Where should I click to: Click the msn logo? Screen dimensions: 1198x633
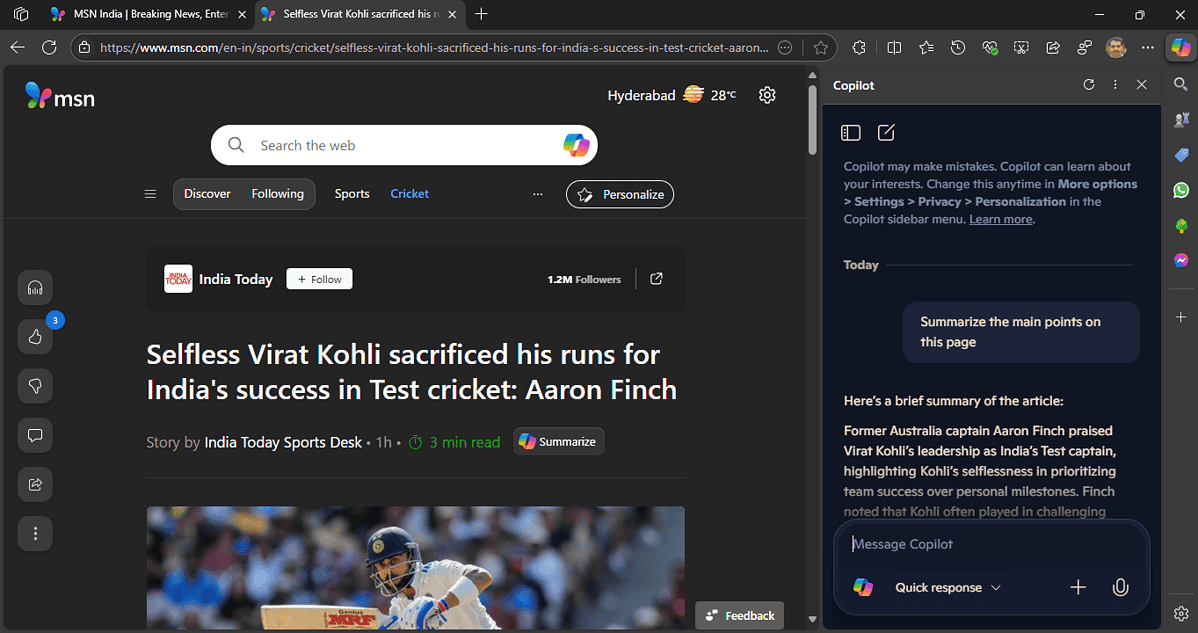(x=60, y=95)
